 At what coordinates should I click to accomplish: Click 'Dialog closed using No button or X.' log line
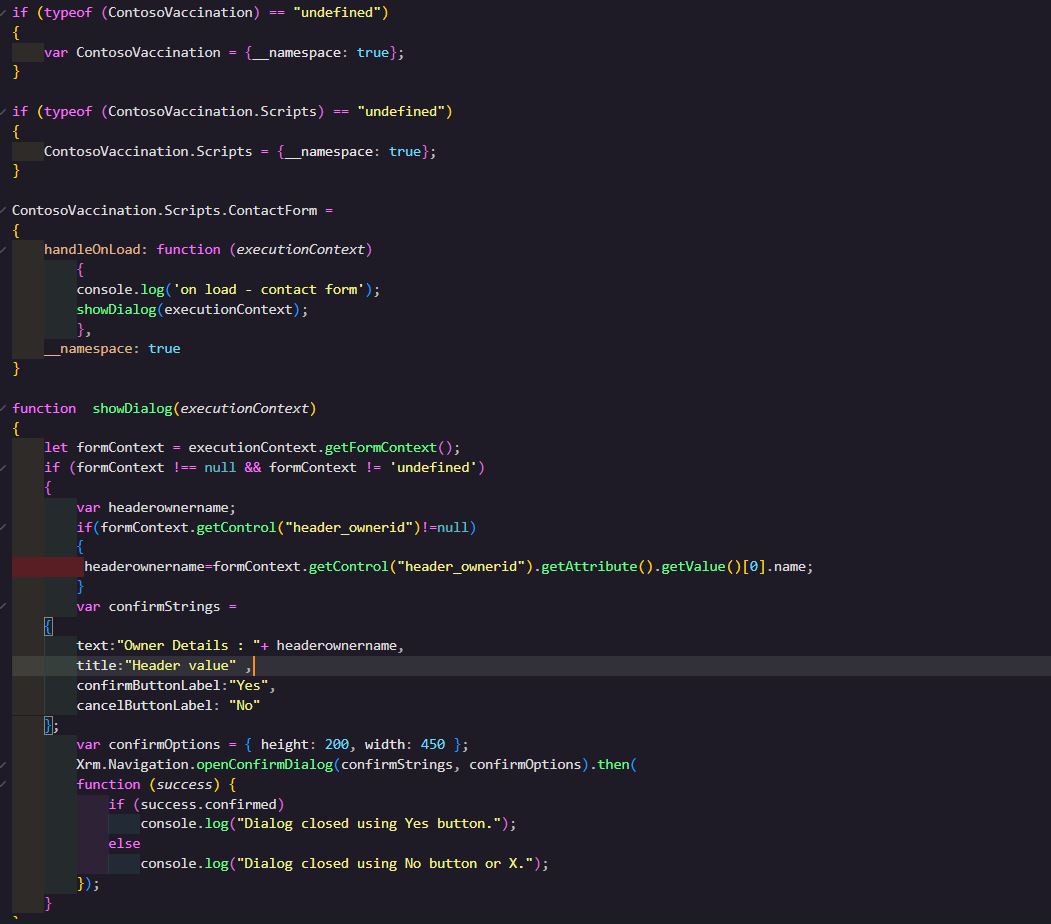click(x=345, y=864)
